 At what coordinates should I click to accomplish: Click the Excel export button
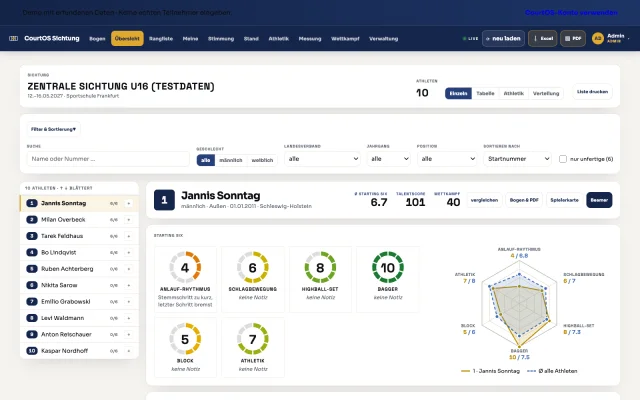pos(542,38)
